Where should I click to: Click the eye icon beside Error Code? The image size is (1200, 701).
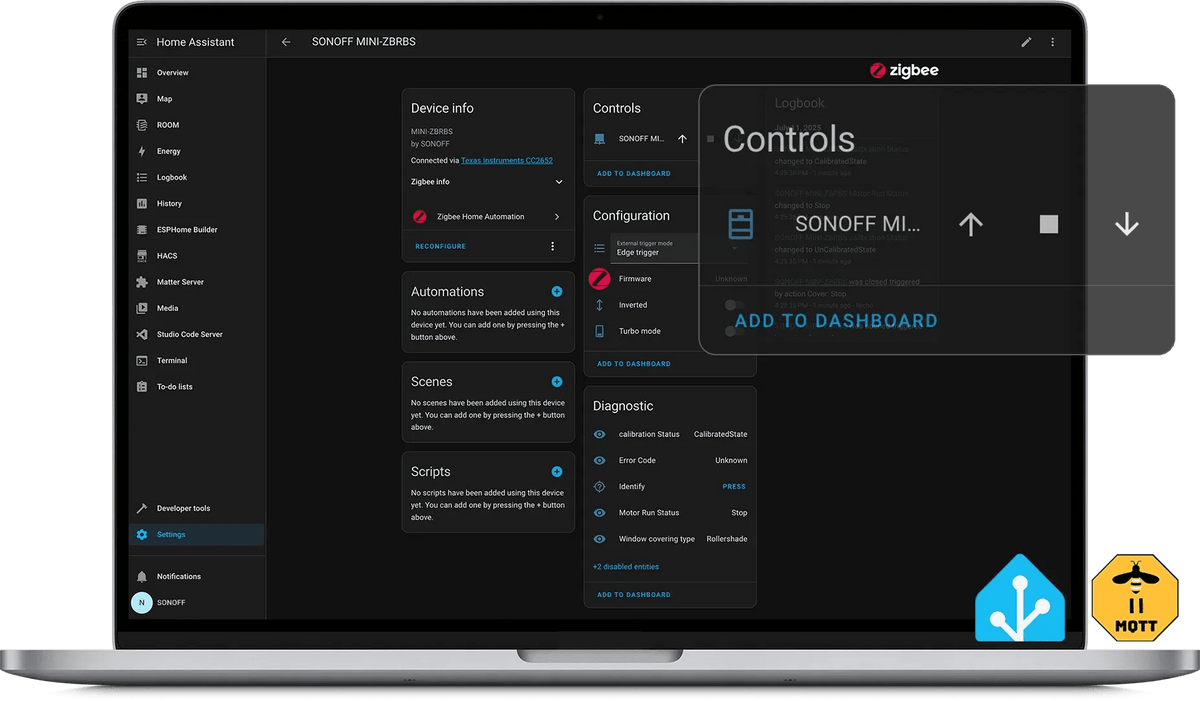click(x=600, y=460)
